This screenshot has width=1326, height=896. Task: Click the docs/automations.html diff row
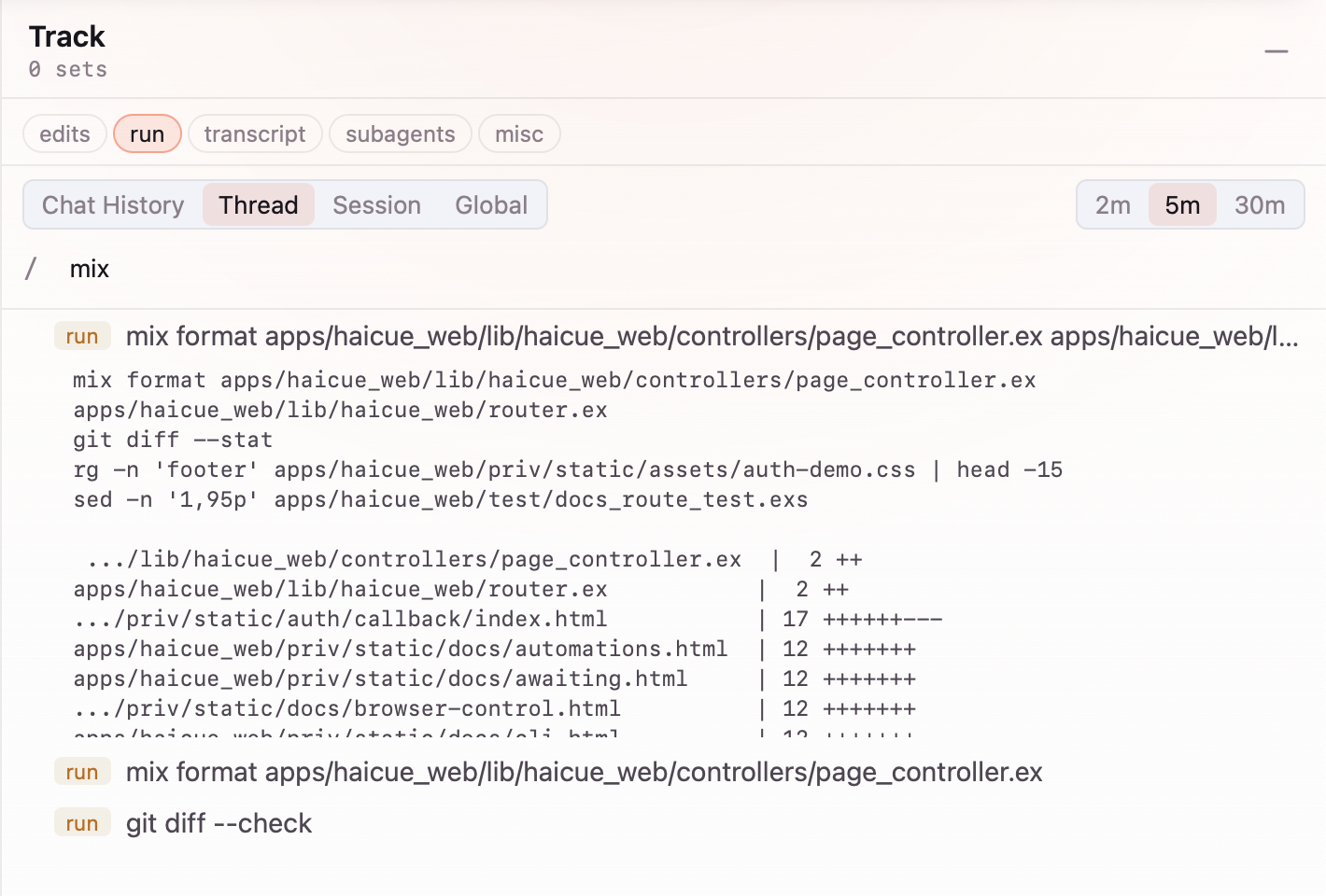[x=495, y=650]
